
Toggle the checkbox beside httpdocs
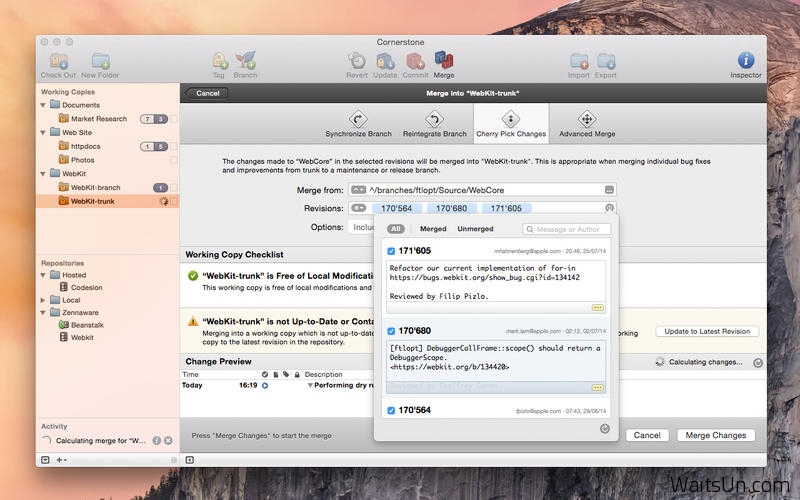click(173, 146)
